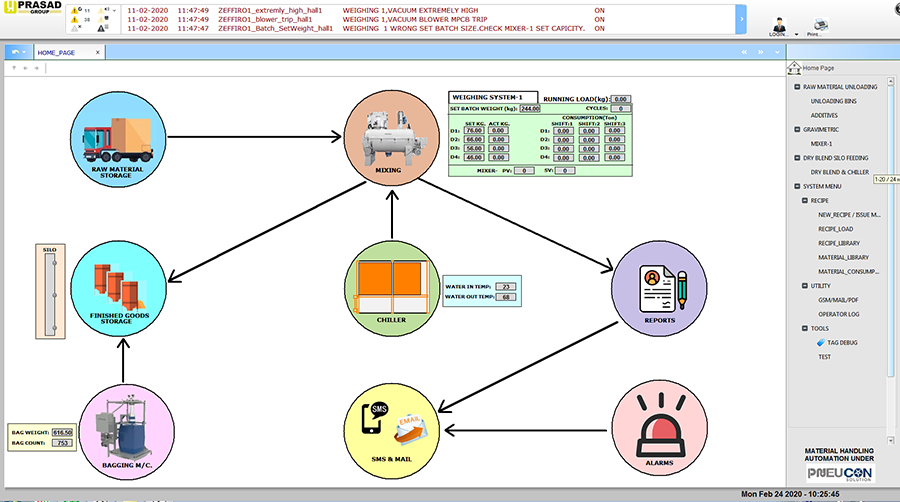The image size is (900, 502).
Task: Open RECIPE_LIBRARY in the navigation tree
Action: pyautogui.click(x=839, y=243)
